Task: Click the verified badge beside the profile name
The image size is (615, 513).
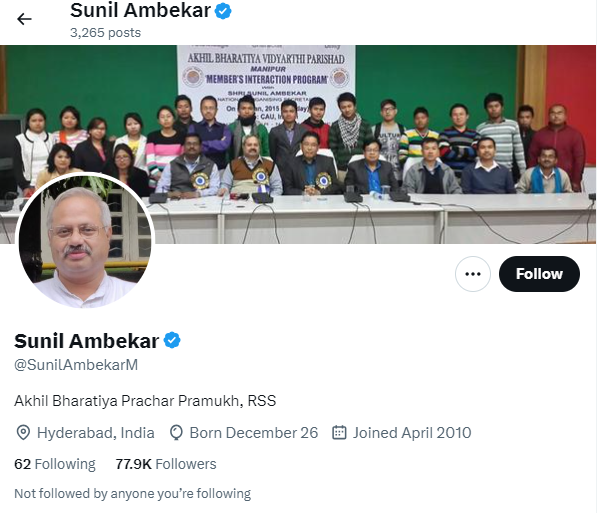Action: (x=172, y=340)
